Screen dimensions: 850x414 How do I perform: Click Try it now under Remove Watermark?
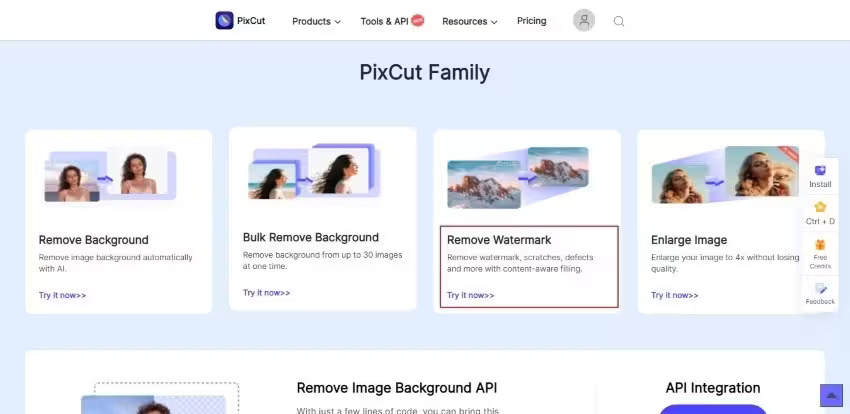pos(471,295)
